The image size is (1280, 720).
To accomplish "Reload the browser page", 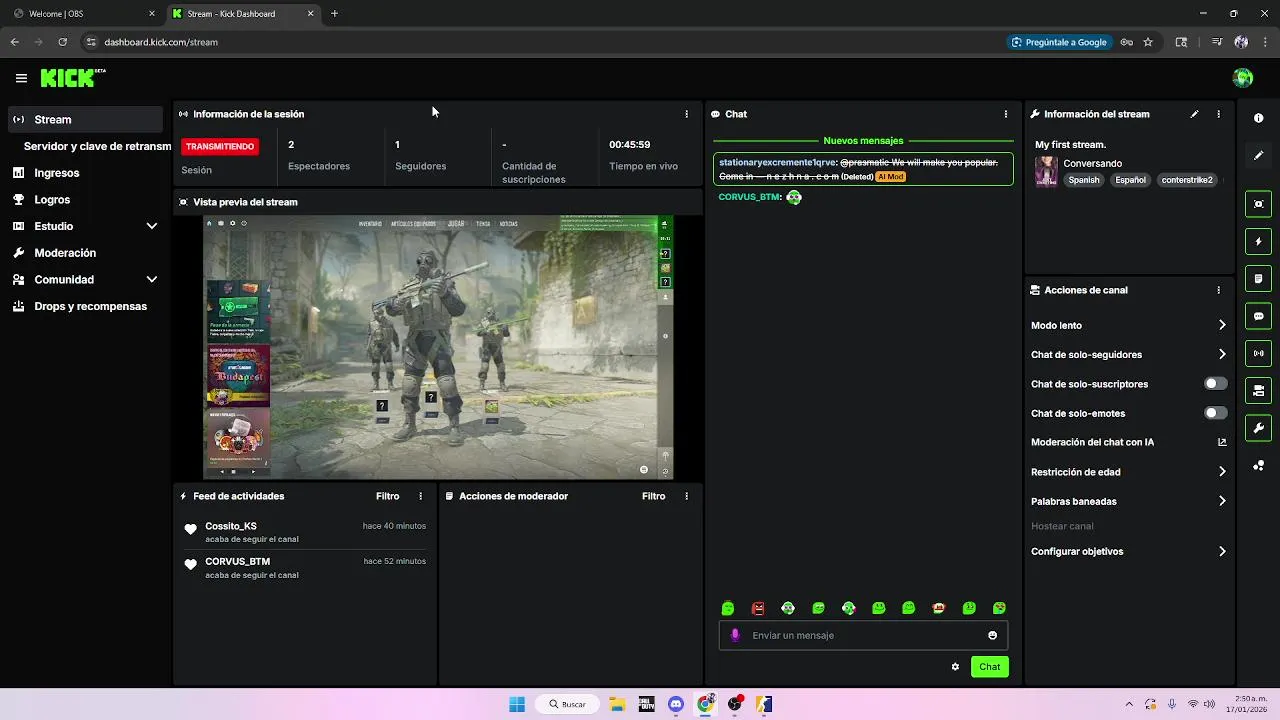I will coord(63,42).
